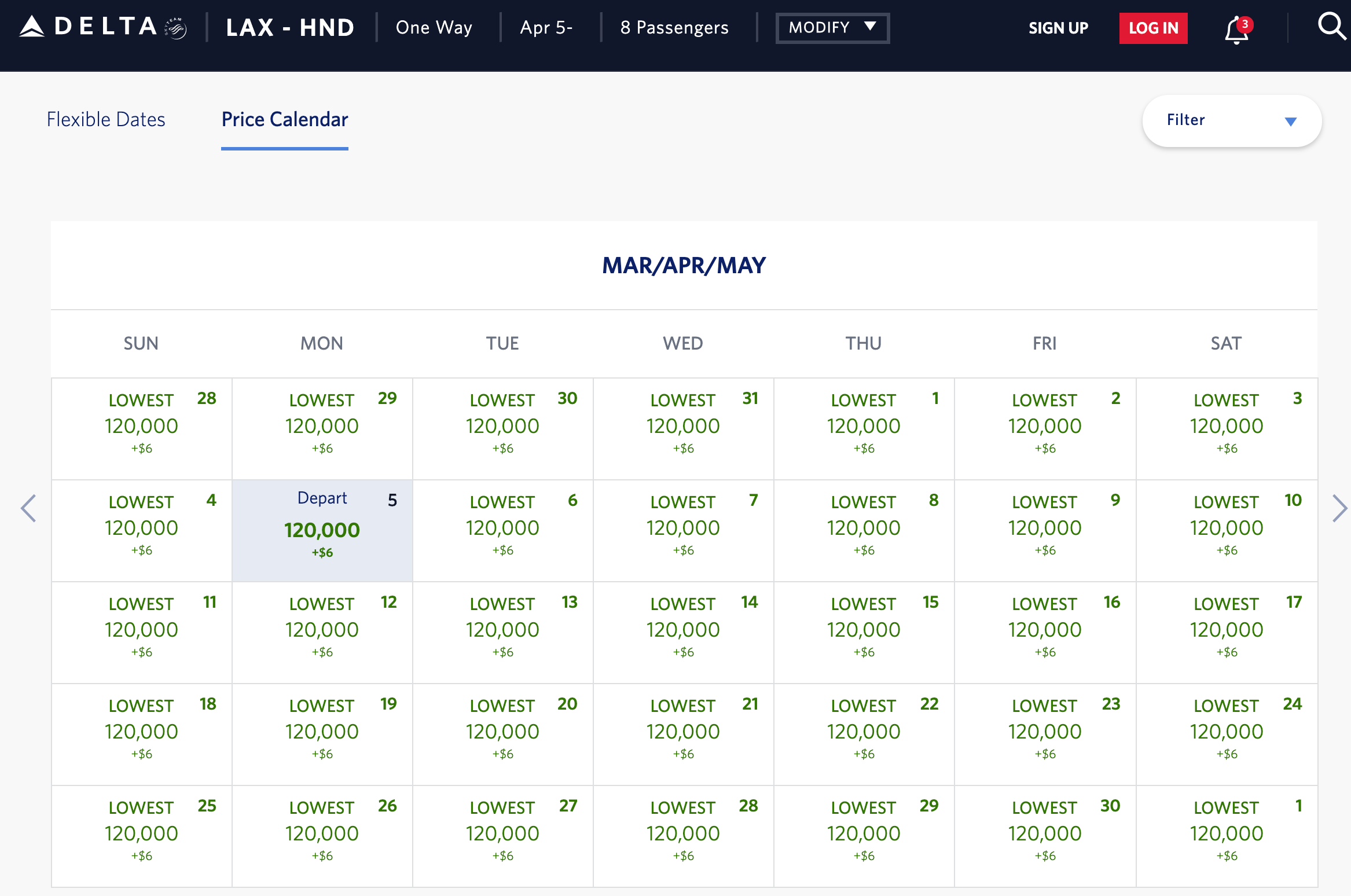1351x896 pixels.
Task: Click the search magnifier icon
Action: [x=1330, y=27]
